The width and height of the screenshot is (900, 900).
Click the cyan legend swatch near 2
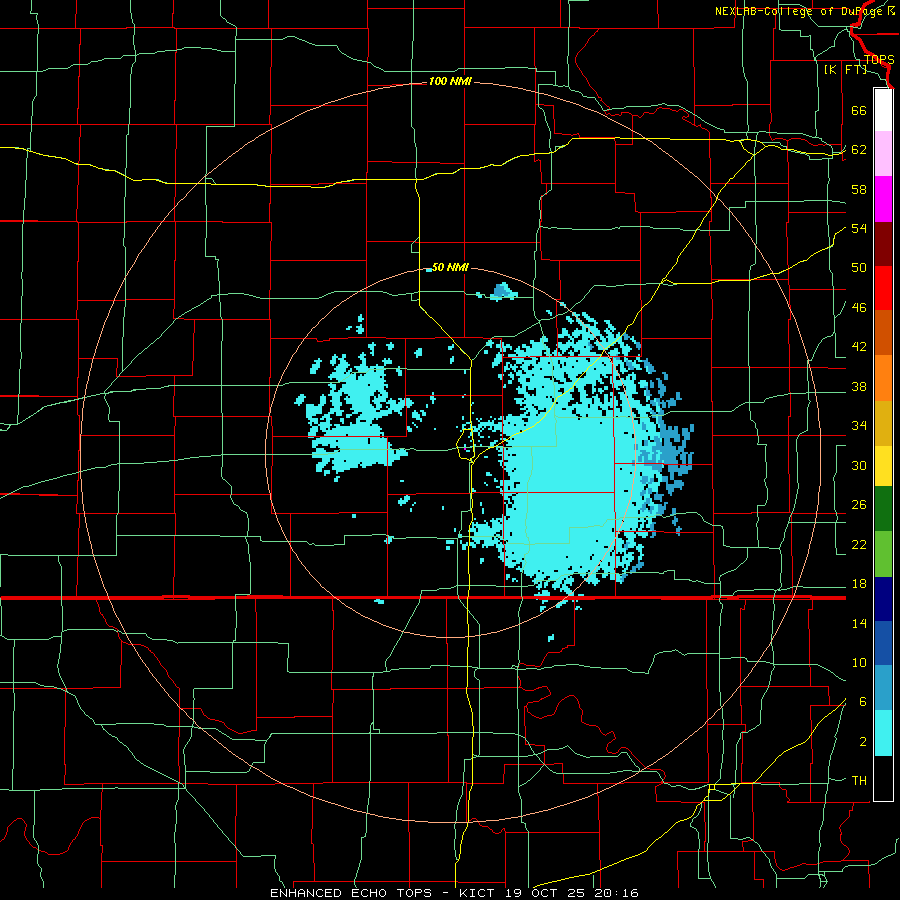point(883,733)
